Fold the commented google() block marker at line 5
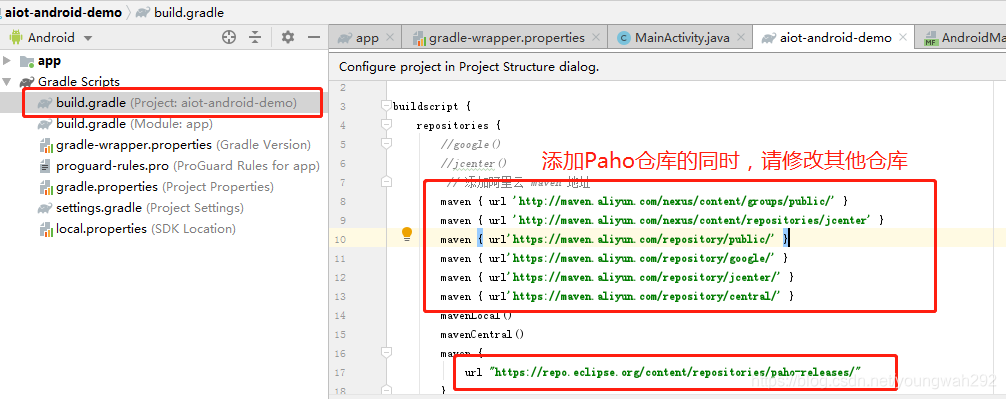 [x=386, y=144]
